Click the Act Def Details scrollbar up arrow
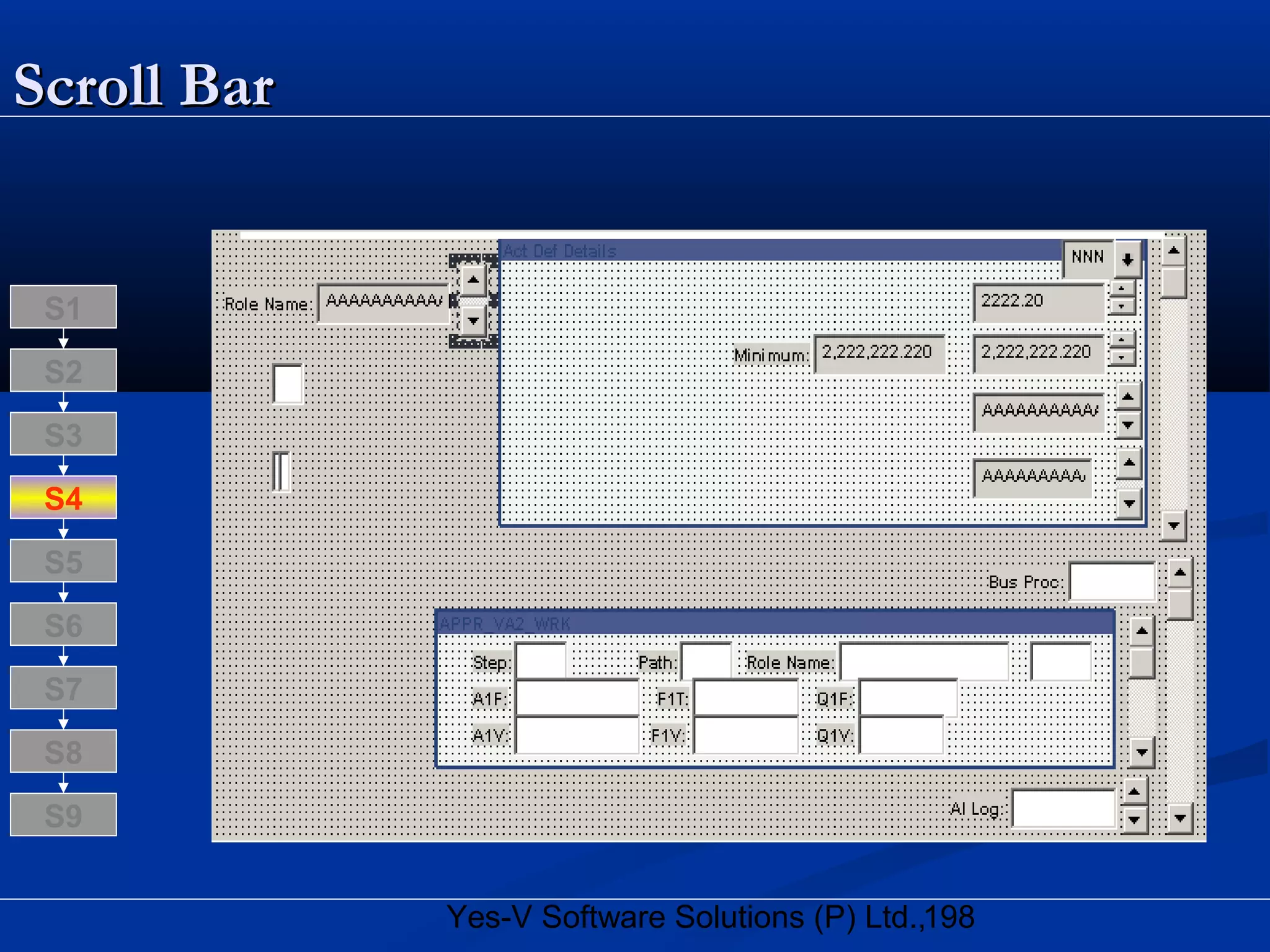The width and height of the screenshot is (1270, 952). (x=1173, y=251)
